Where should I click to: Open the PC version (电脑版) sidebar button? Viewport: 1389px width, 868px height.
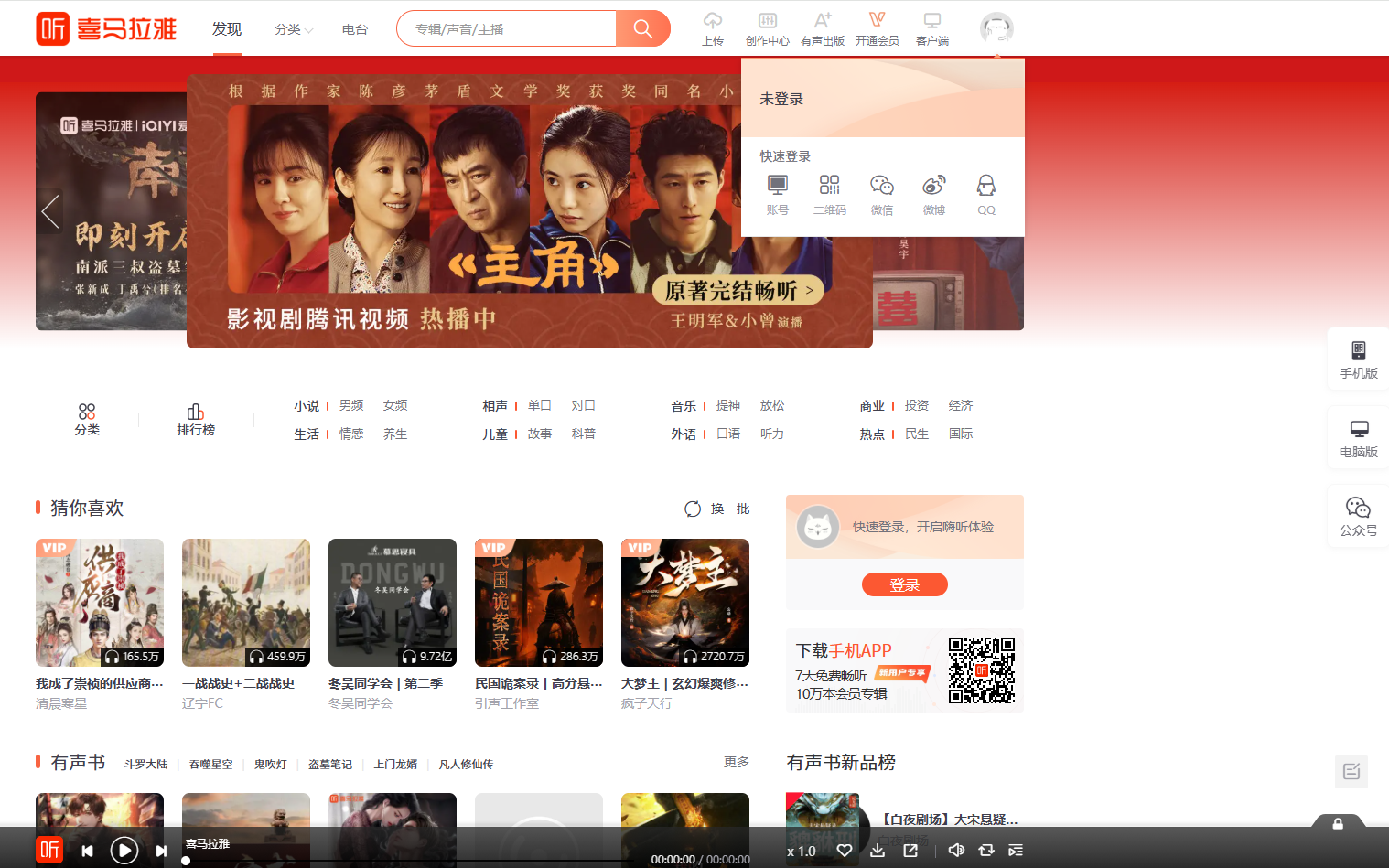pyautogui.click(x=1359, y=438)
